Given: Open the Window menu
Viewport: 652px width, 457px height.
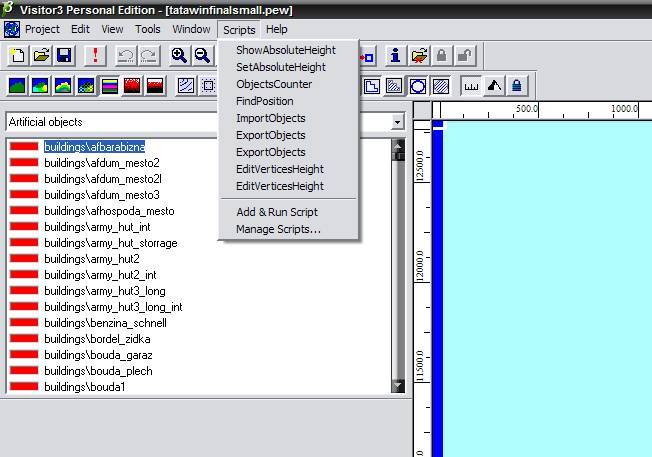Looking at the screenshot, I should tap(191, 30).
